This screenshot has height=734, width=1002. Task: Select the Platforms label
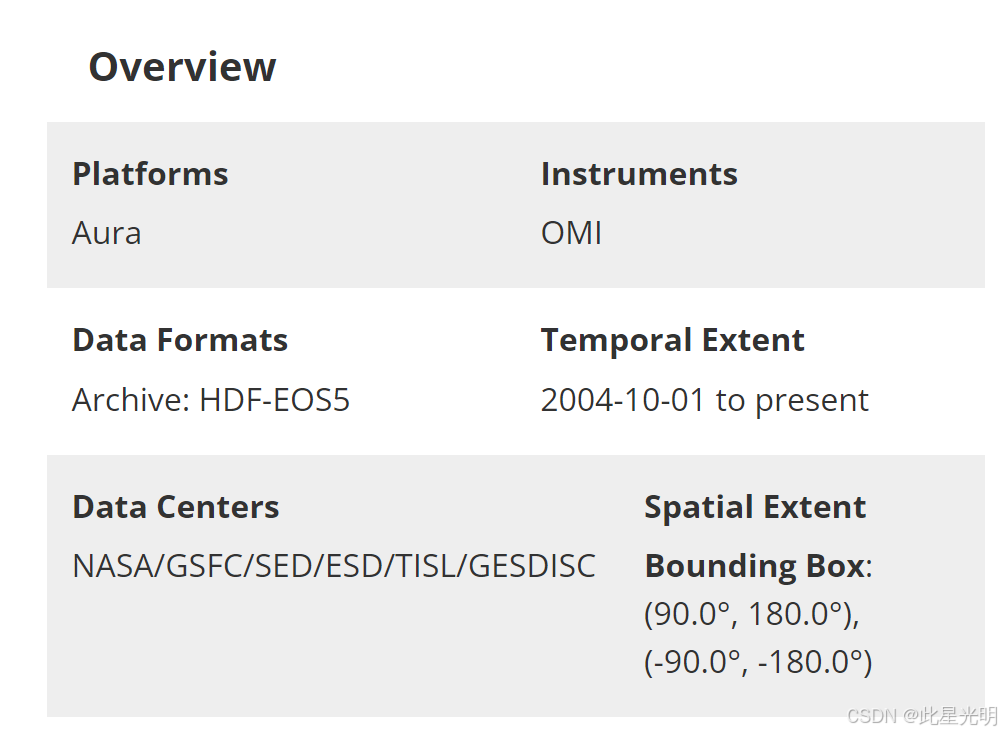150,174
